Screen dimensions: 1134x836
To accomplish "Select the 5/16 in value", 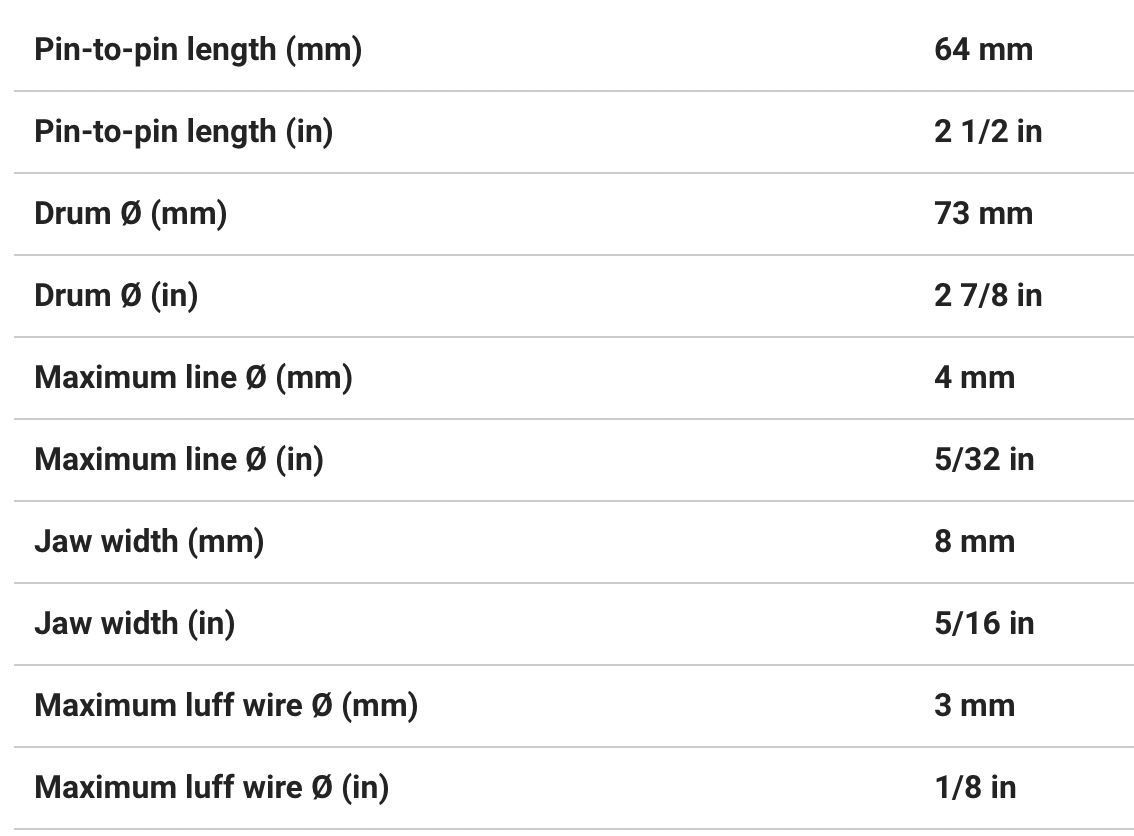I will 984,623.
